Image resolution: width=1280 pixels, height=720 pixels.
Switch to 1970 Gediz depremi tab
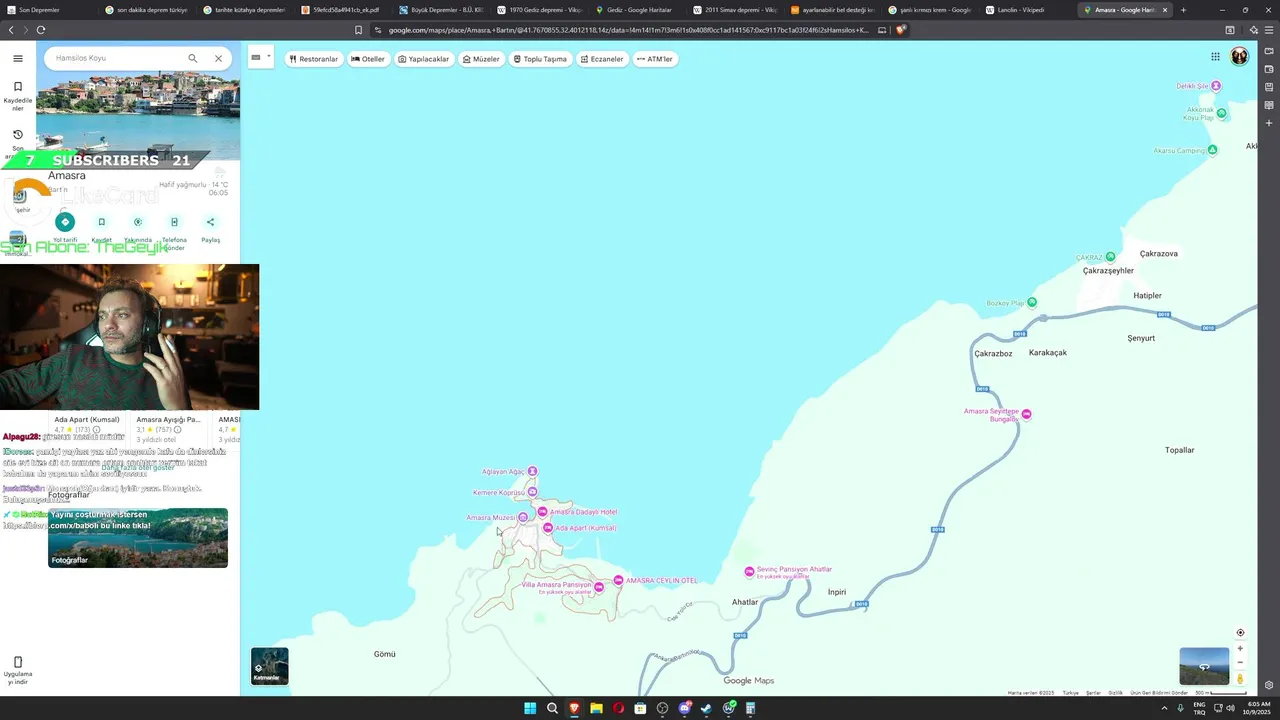point(540,10)
